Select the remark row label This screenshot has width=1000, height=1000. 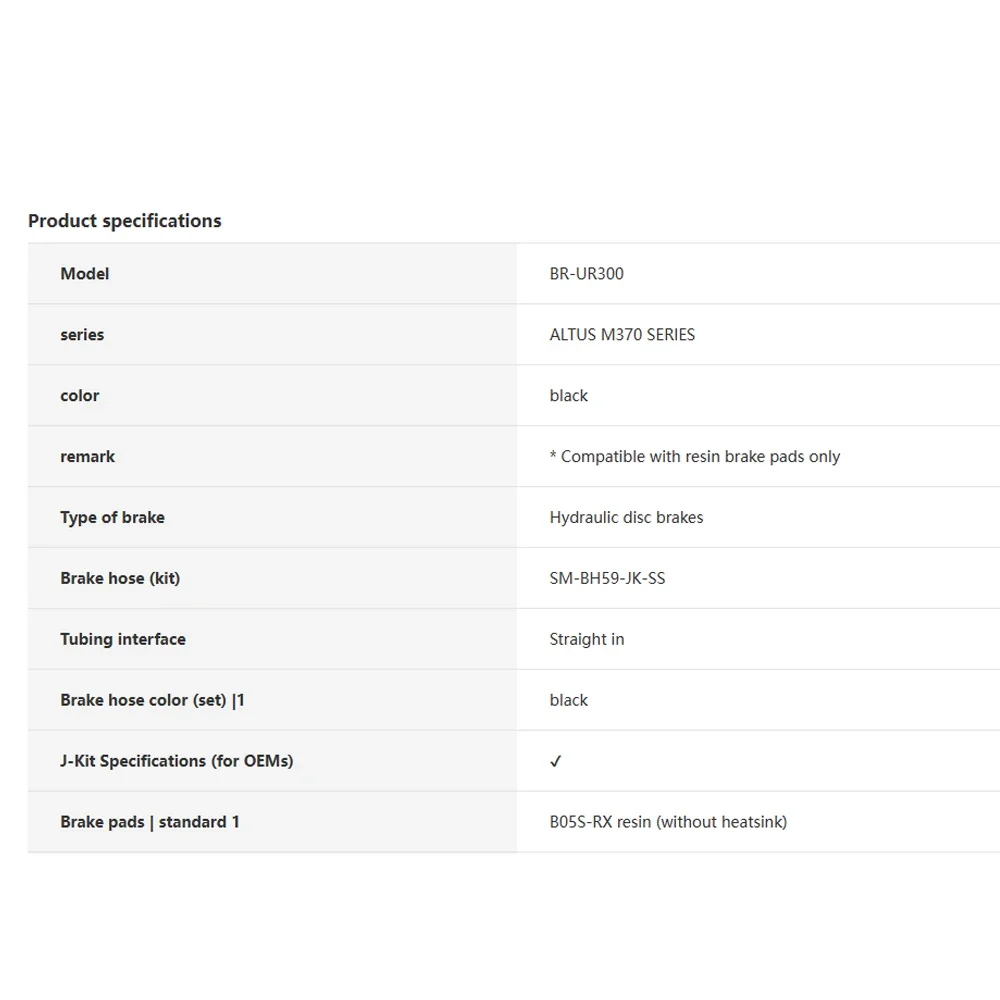(x=88, y=457)
